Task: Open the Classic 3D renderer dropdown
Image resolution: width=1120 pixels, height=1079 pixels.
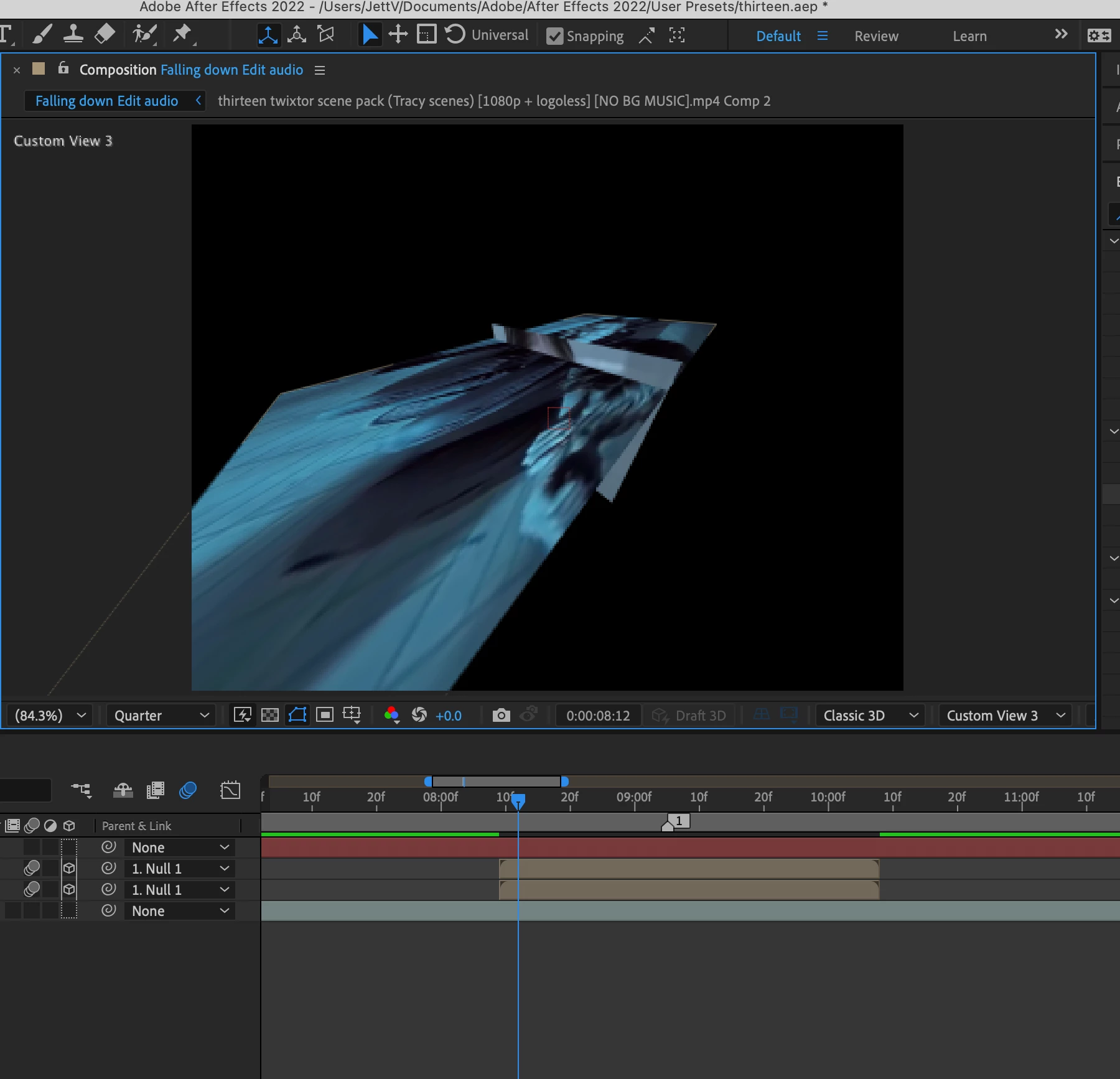Action: pos(870,716)
